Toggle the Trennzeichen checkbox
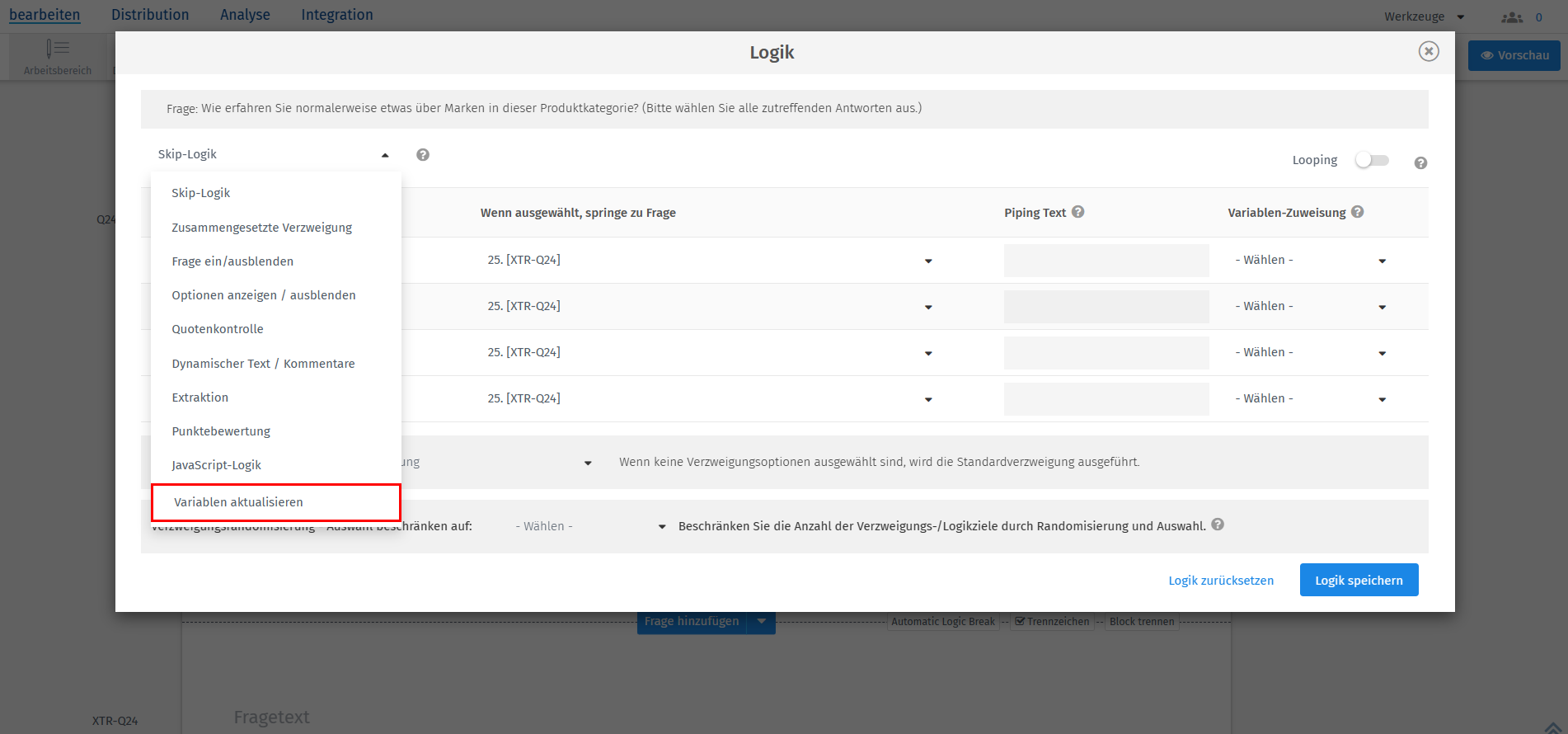Image resolution: width=1568 pixels, height=734 pixels. click(x=1020, y=621)
